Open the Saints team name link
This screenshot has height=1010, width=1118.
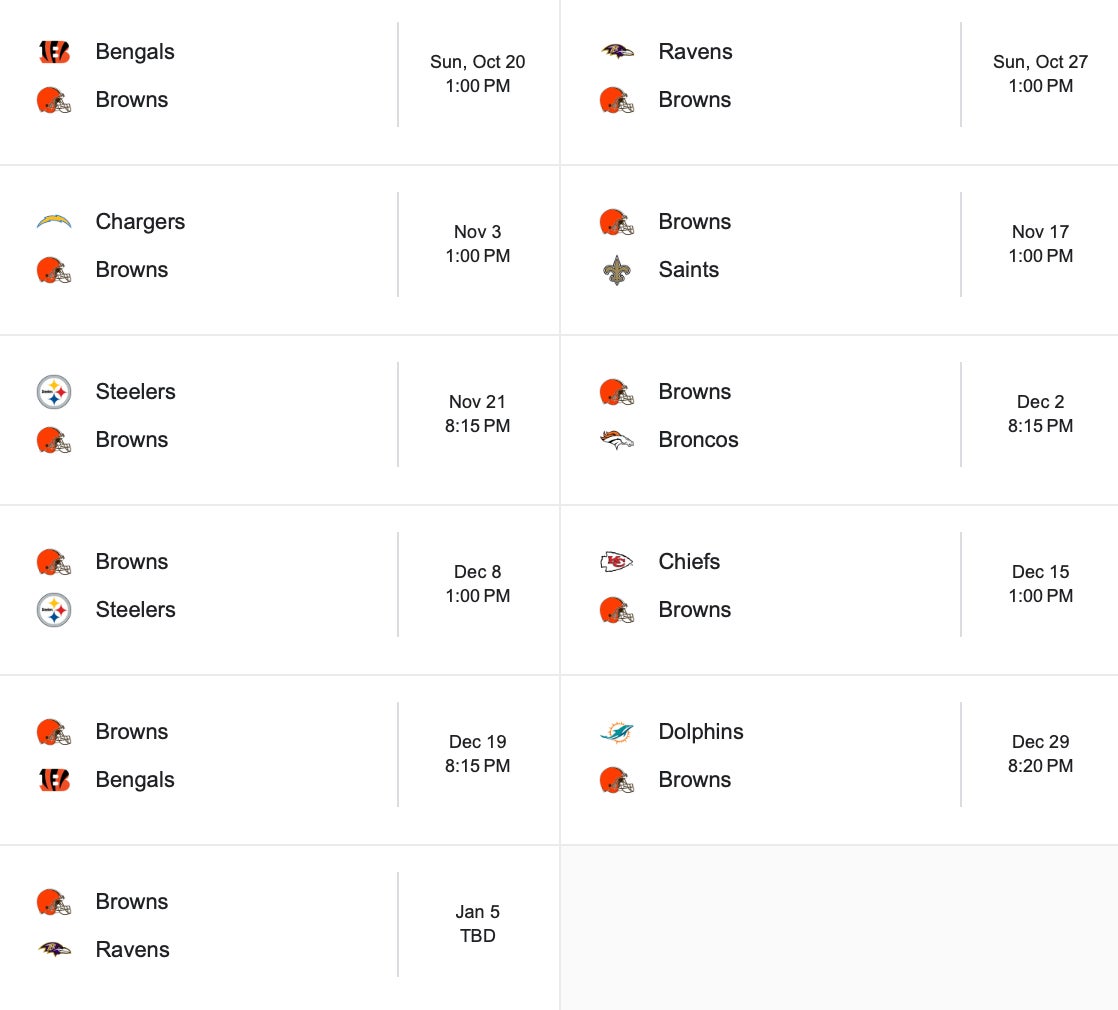click(x=688, y=270)
